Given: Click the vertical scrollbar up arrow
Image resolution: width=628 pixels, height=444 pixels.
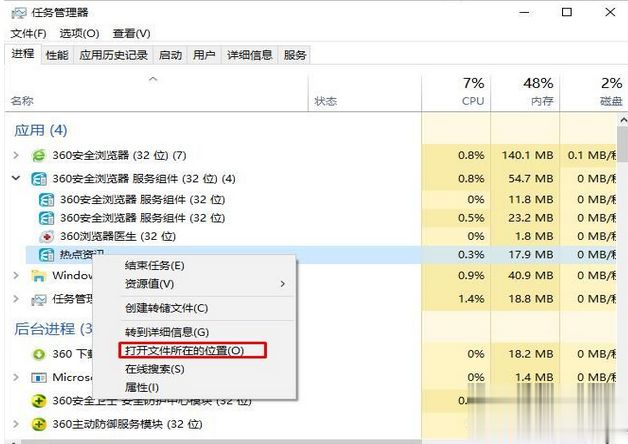Looking at the screenshot, I should point(623,120).
